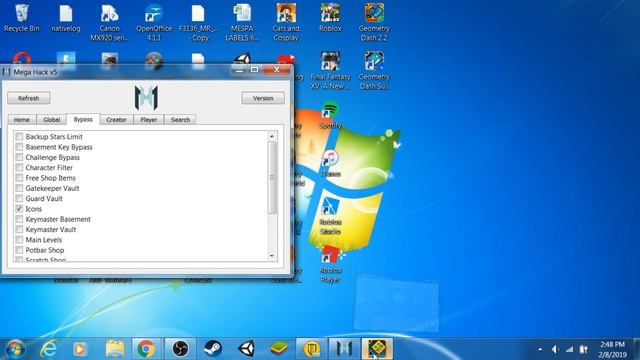The image size is (640, 360).
Task: Go to the Search tab
Action: [180, 120]
